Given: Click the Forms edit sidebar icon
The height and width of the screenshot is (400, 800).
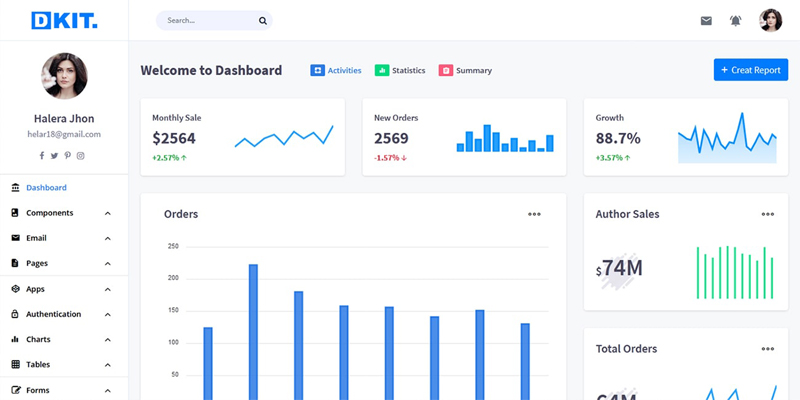Looking at the screenshot, I should point(15,390).
